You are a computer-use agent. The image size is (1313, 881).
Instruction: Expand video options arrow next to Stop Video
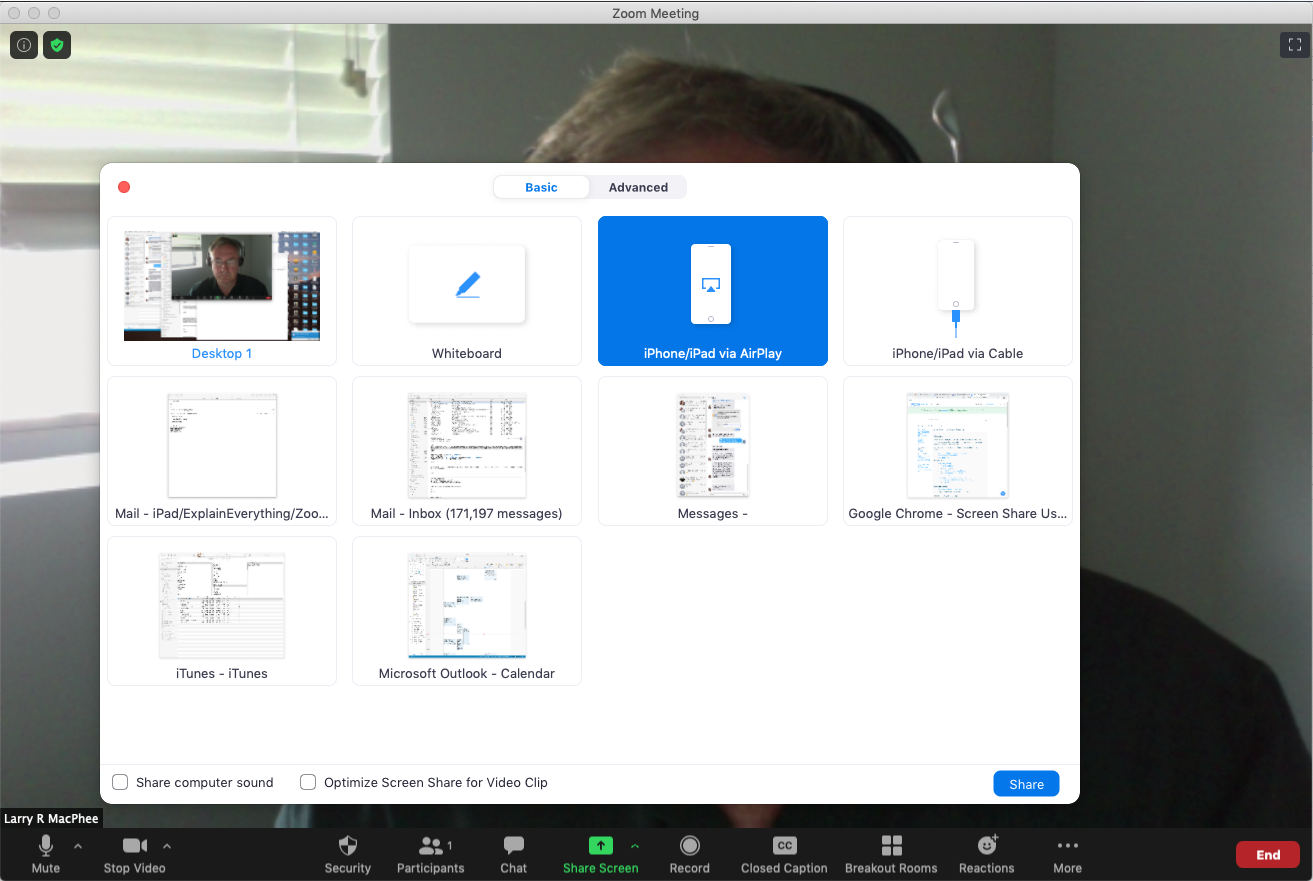point(167,846)
